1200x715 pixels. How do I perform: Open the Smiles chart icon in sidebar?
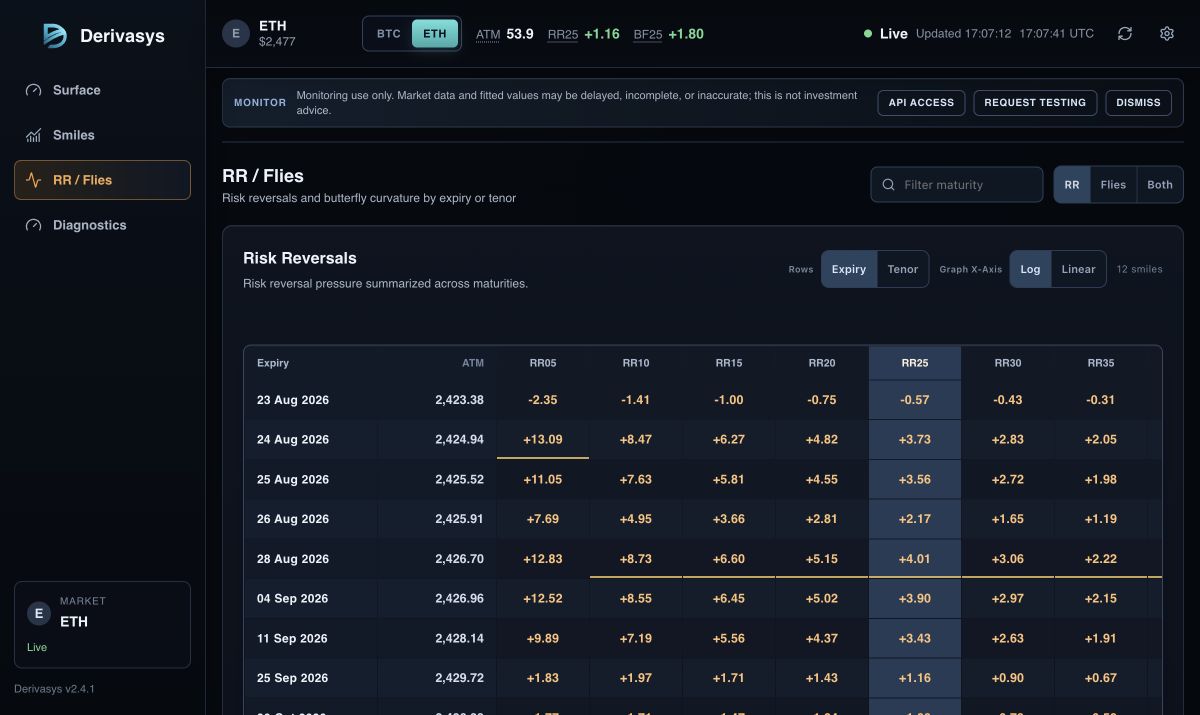34,135
